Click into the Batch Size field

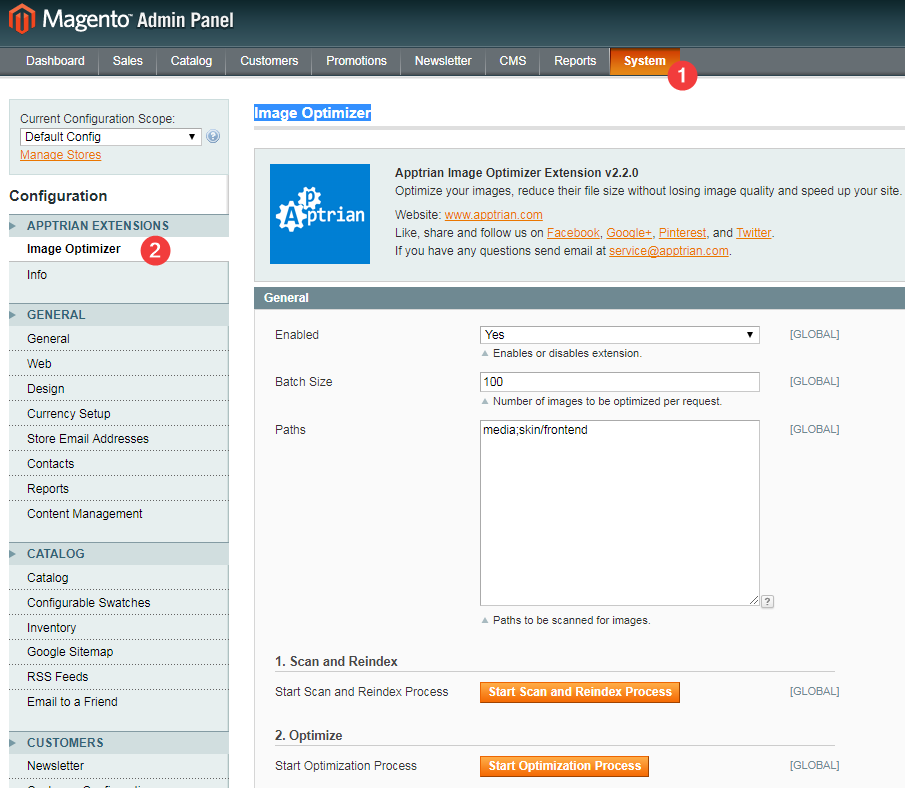coord(619,382)
